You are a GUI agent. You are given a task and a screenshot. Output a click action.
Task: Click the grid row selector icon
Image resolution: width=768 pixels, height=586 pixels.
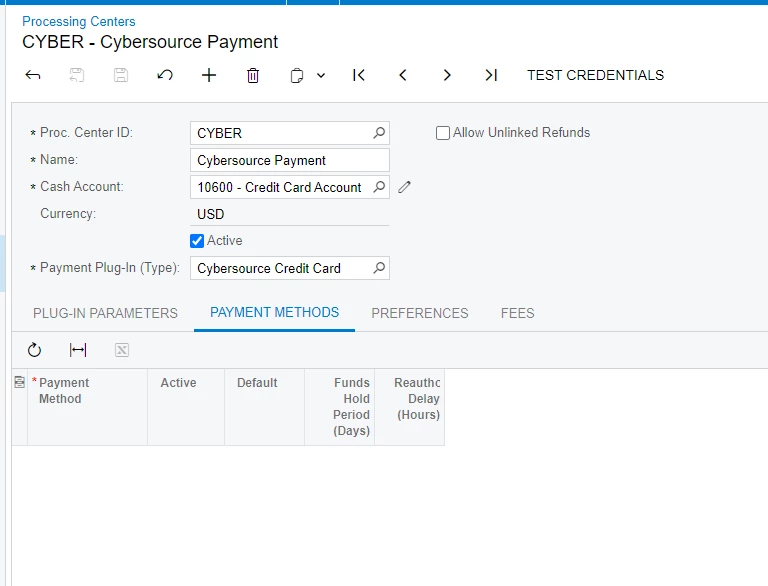click(20, 382)
